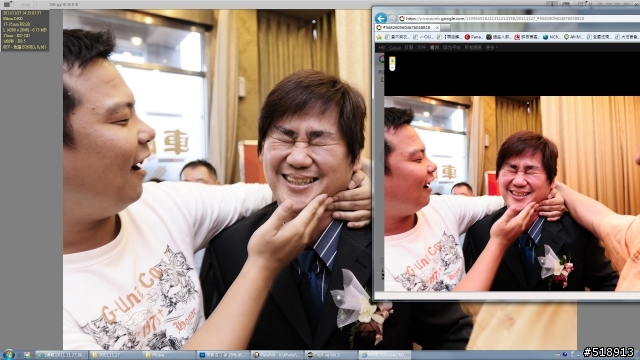Viewport: 640px width, 360px height.
Task: Click the +你 item in Google bar
Action: point(381,48)
